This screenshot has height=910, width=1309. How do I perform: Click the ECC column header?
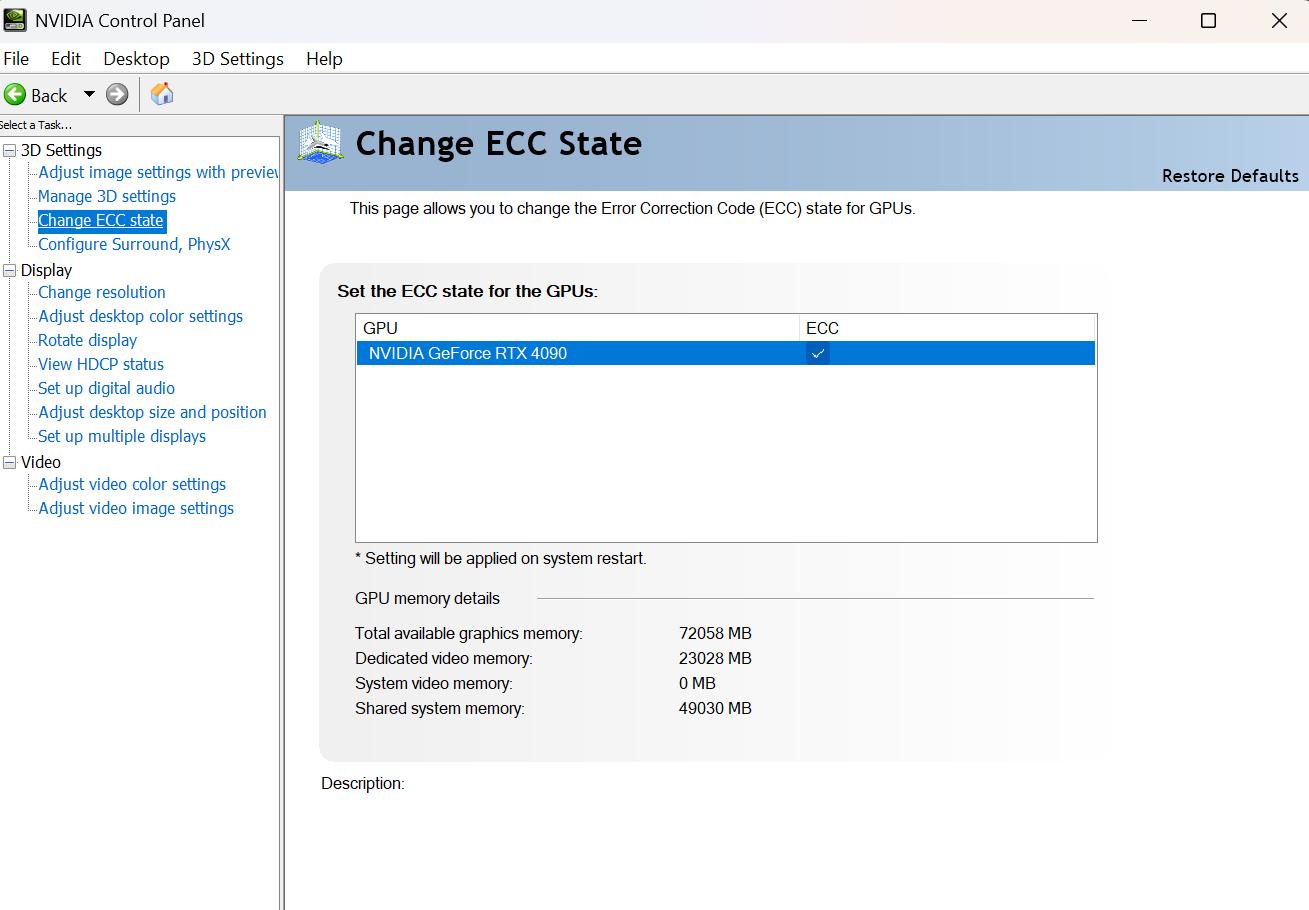(948, 328)
